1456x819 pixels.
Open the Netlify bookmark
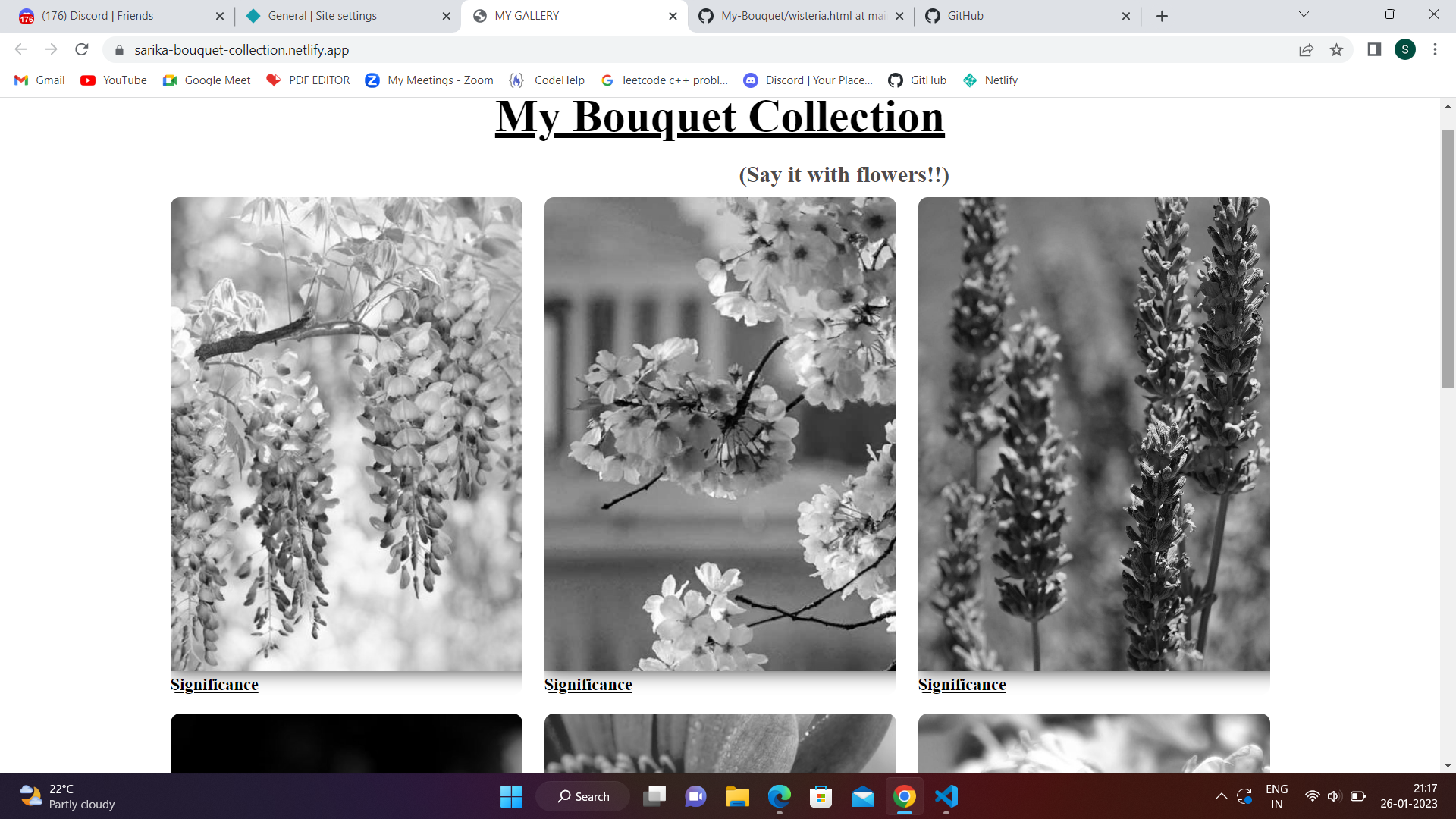[x=990, y=80]
